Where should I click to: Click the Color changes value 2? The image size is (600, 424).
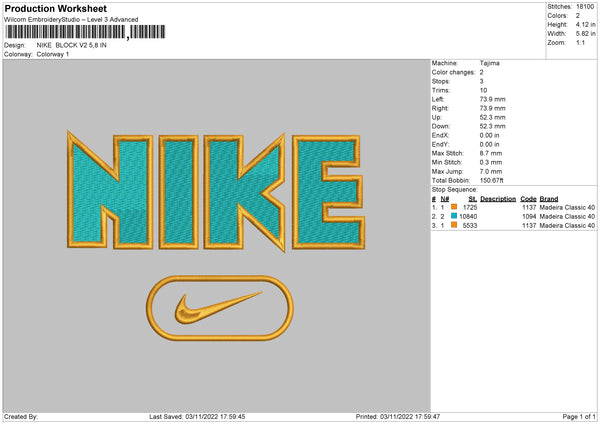481,72
